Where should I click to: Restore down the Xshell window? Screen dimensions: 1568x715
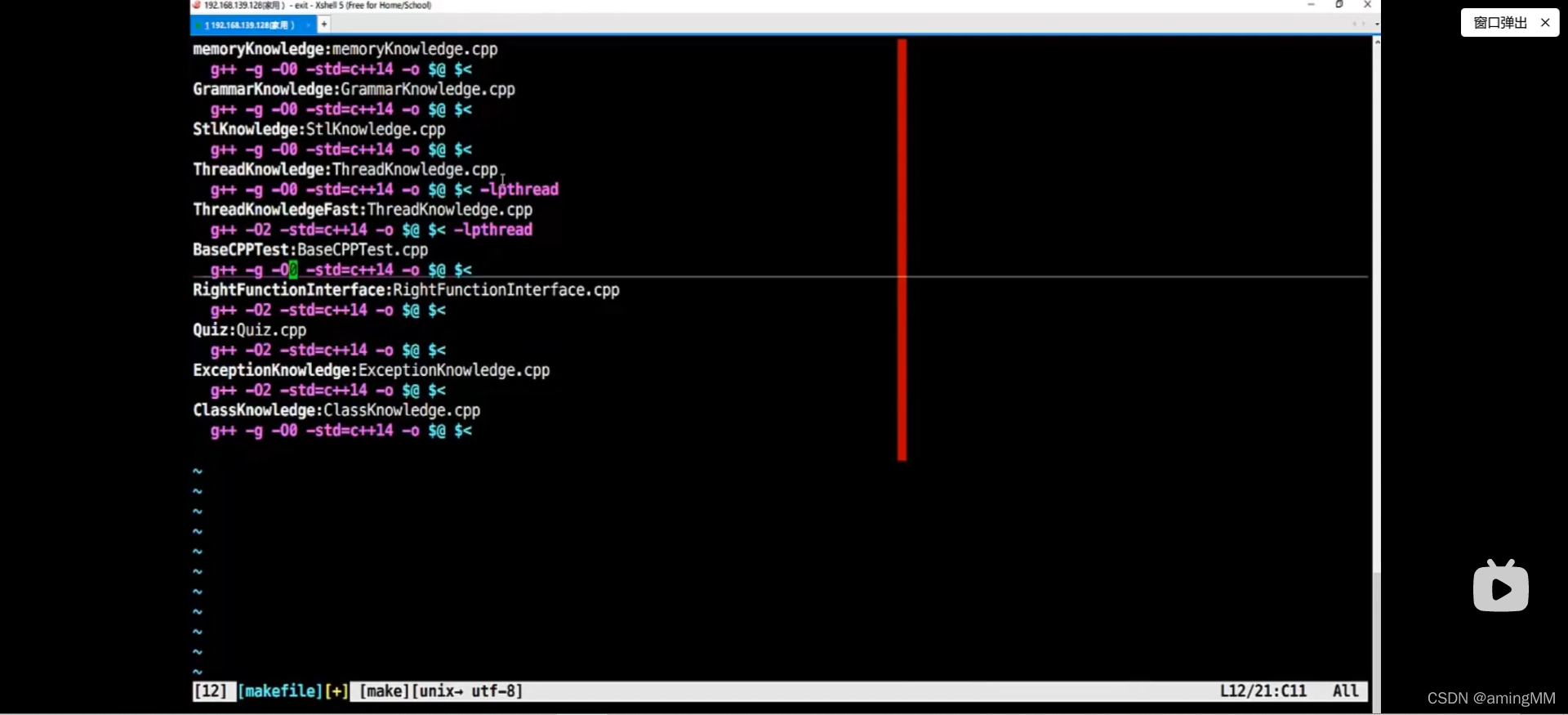(x=1339, y=5)
